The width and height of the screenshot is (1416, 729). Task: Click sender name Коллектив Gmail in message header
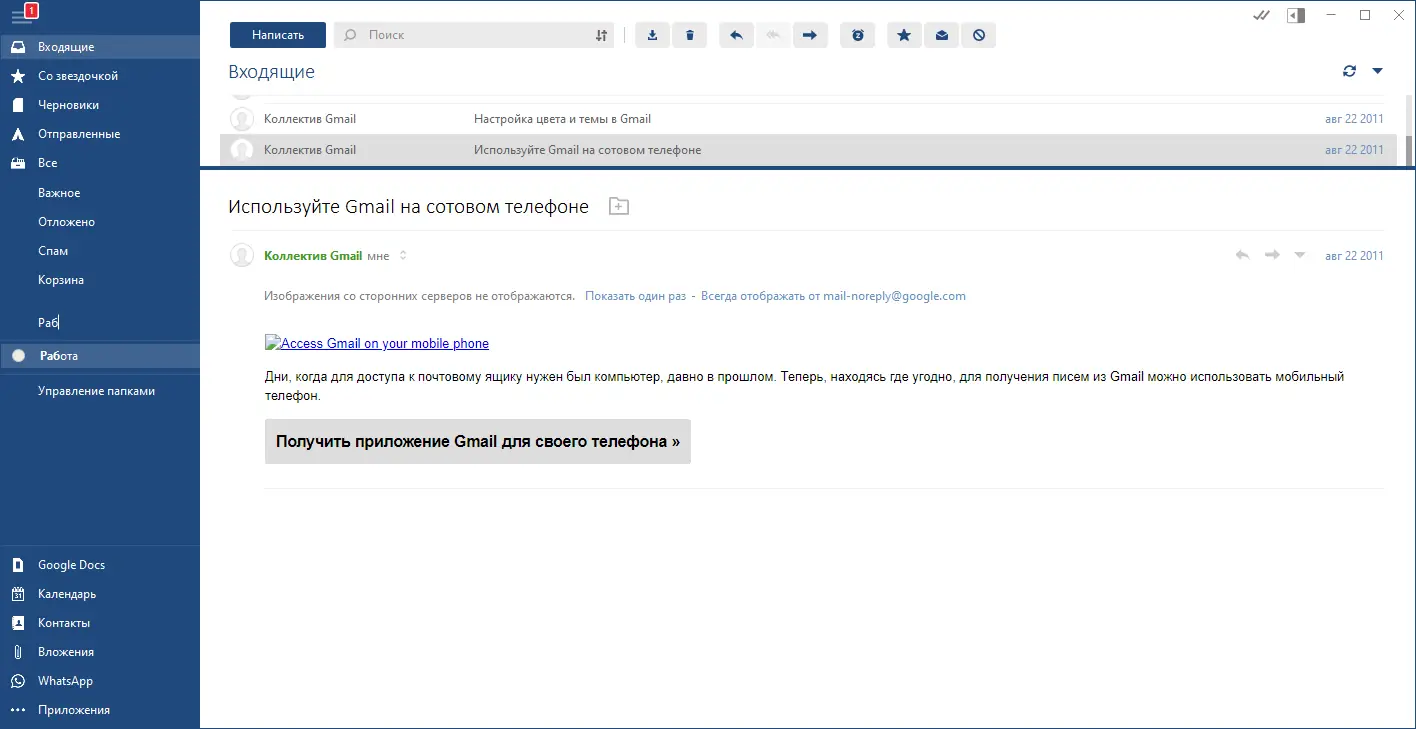(313, 256)
